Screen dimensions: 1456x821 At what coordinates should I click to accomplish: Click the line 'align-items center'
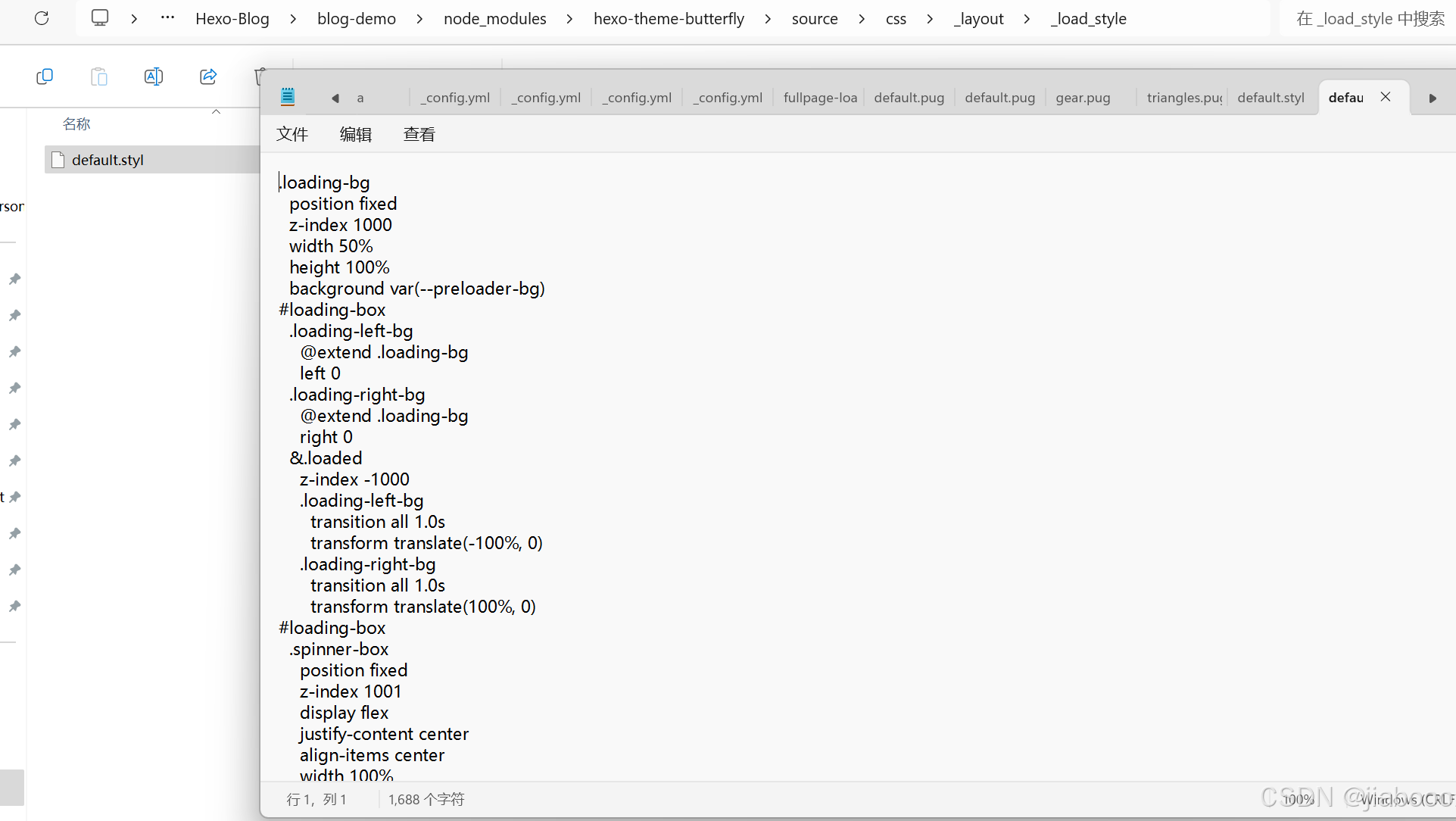372,755
